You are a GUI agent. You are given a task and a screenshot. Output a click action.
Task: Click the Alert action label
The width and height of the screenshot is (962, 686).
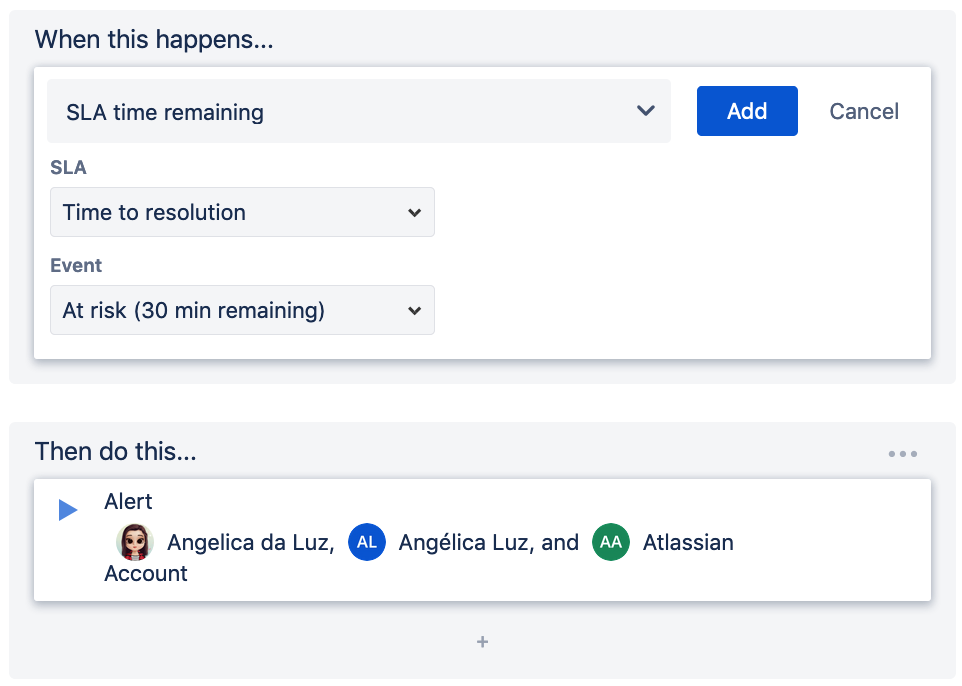tap(128, 500)
